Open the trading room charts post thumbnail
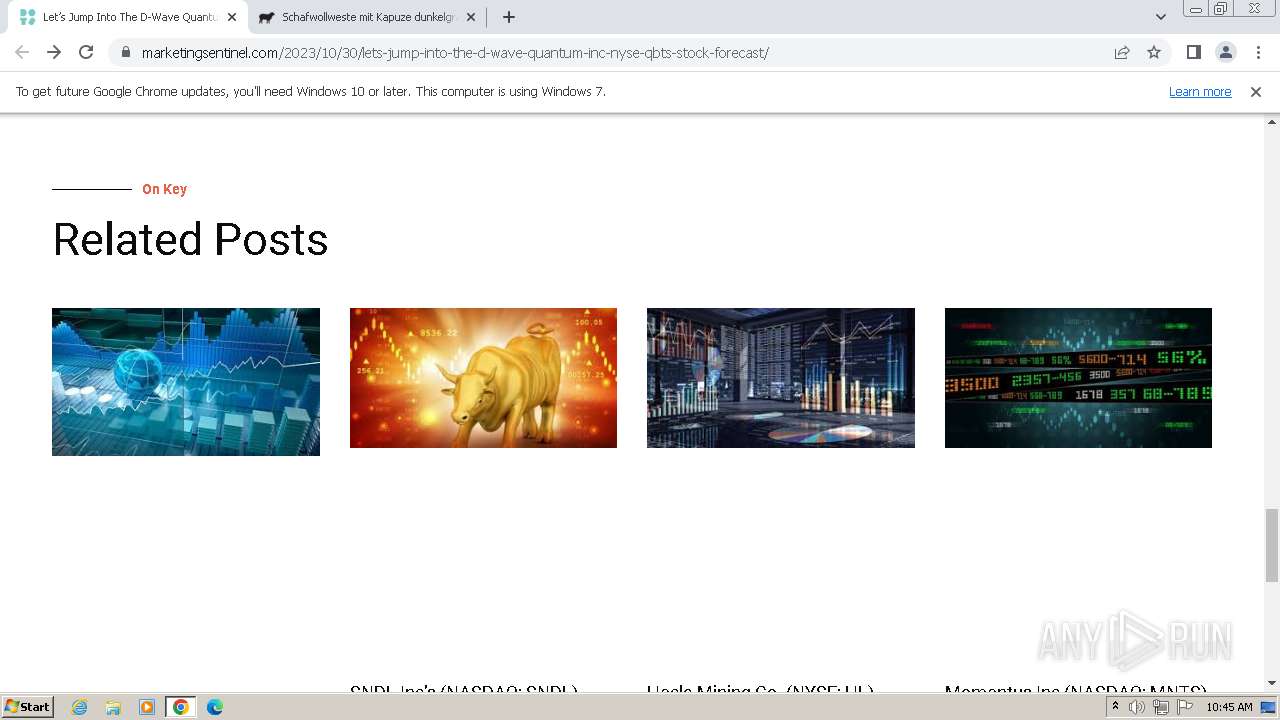This screenshot has width=1280, height=720. 781,378
